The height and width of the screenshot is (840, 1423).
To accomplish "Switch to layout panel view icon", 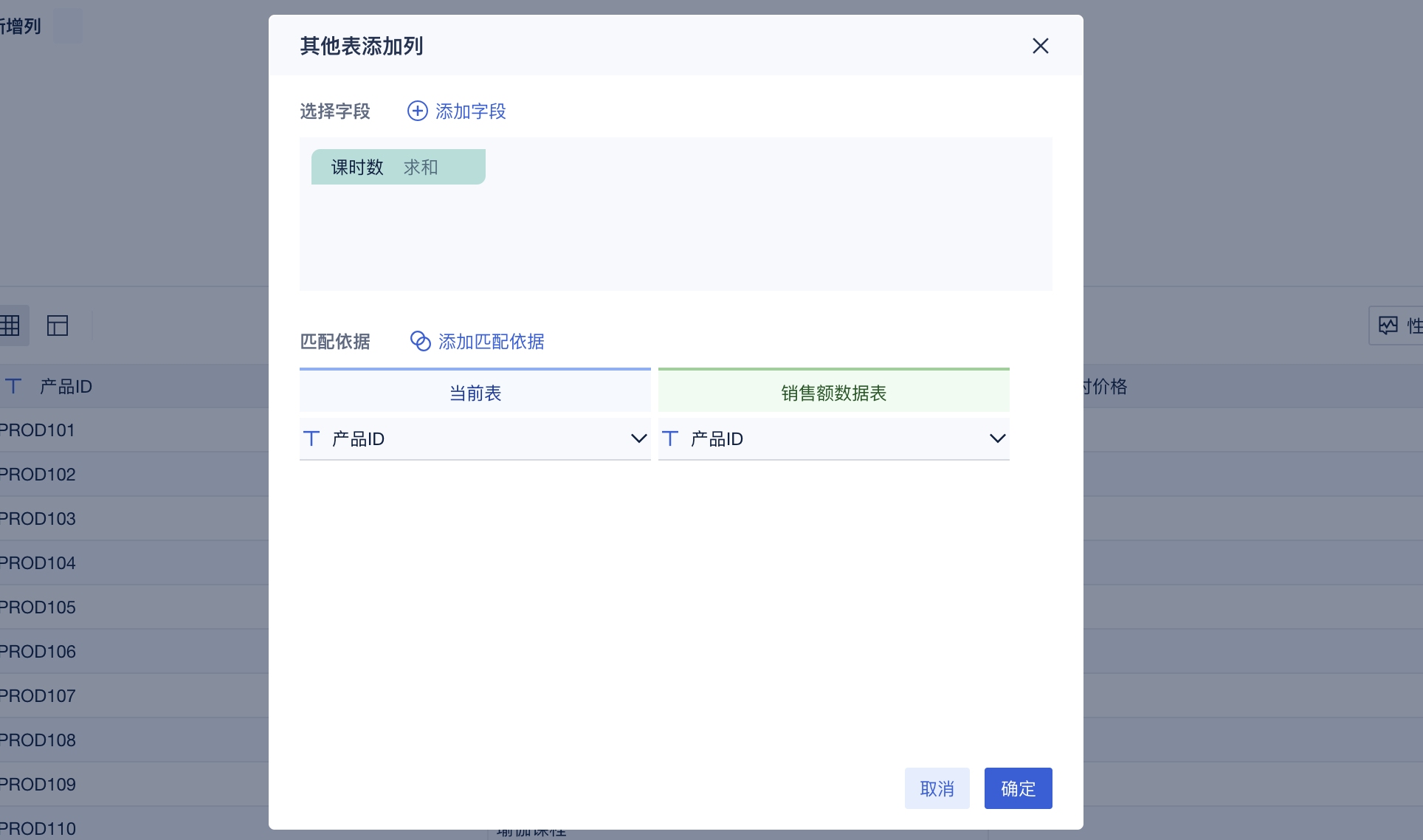I will [58, 326].
